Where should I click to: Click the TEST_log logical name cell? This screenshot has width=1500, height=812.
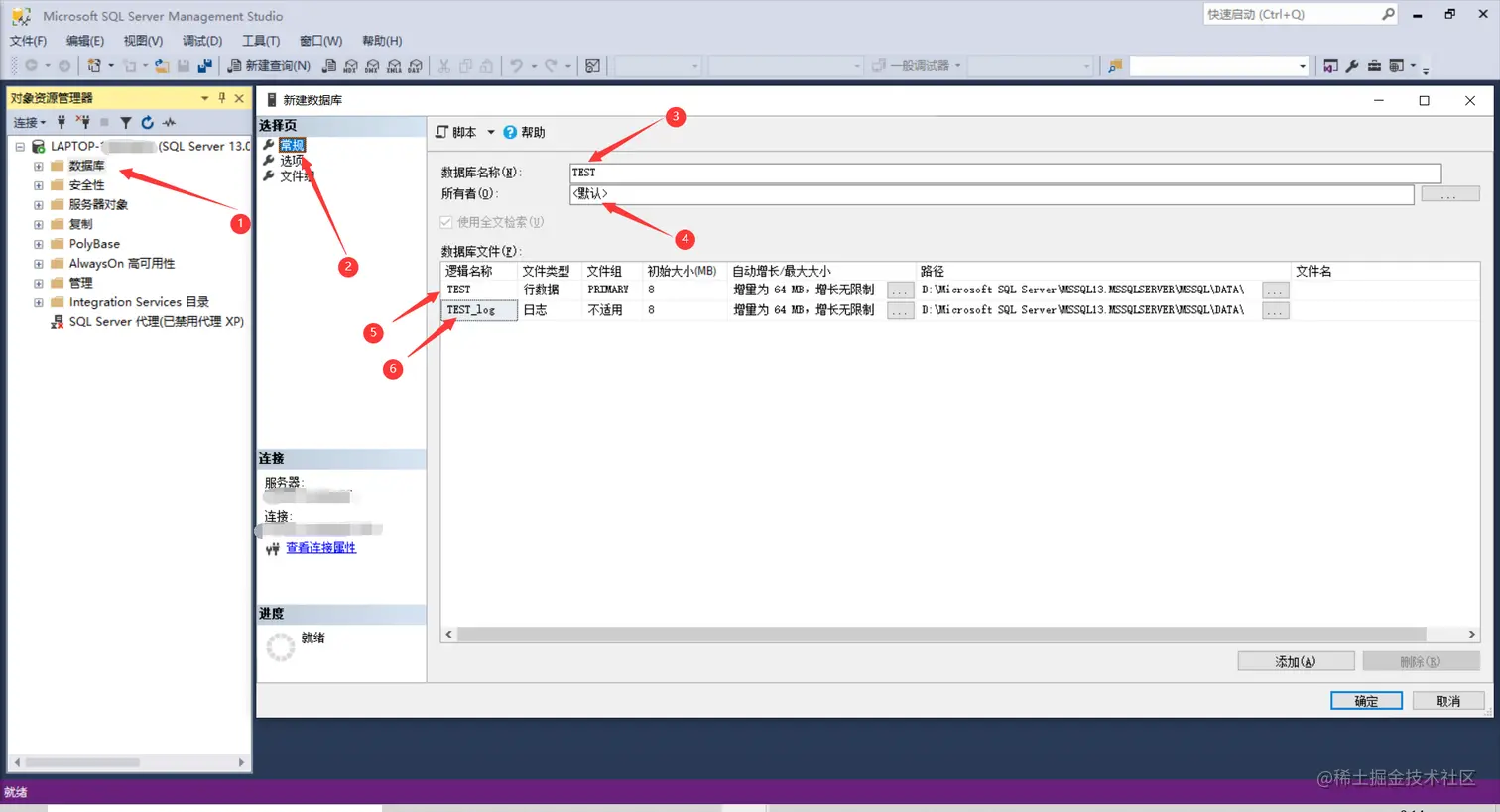coord(479,310)
